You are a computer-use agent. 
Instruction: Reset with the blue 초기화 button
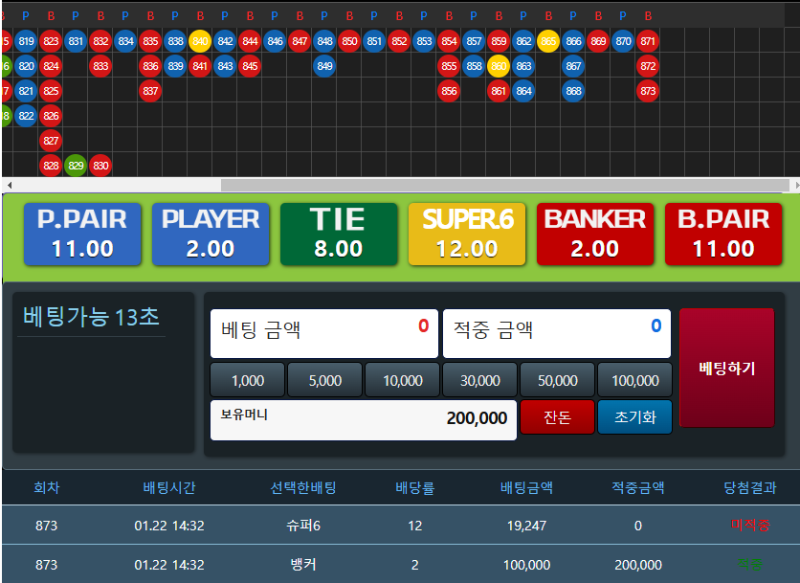tap(635, 417)
